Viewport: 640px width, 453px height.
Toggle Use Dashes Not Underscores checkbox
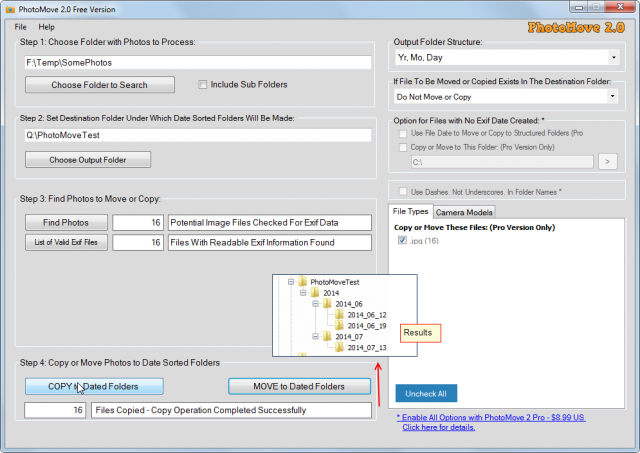coord(403,191)
